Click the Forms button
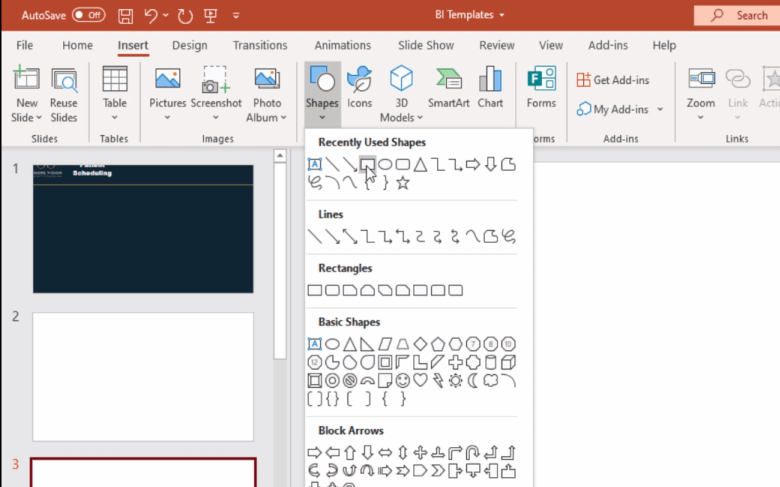This screenshot has width=780, height=487. coord(541,88)
